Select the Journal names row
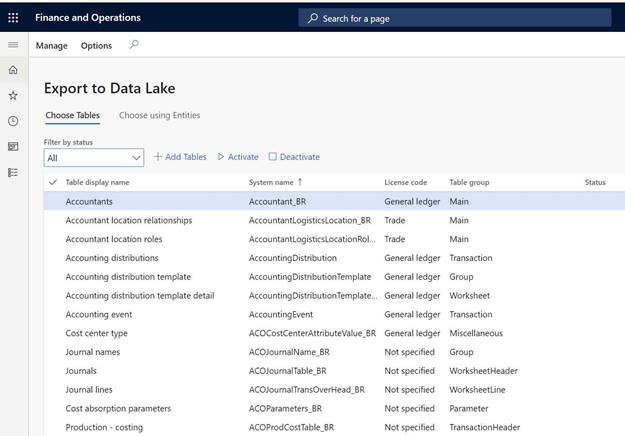The width and height of the screenshot is (625, 436). (93, 352)
